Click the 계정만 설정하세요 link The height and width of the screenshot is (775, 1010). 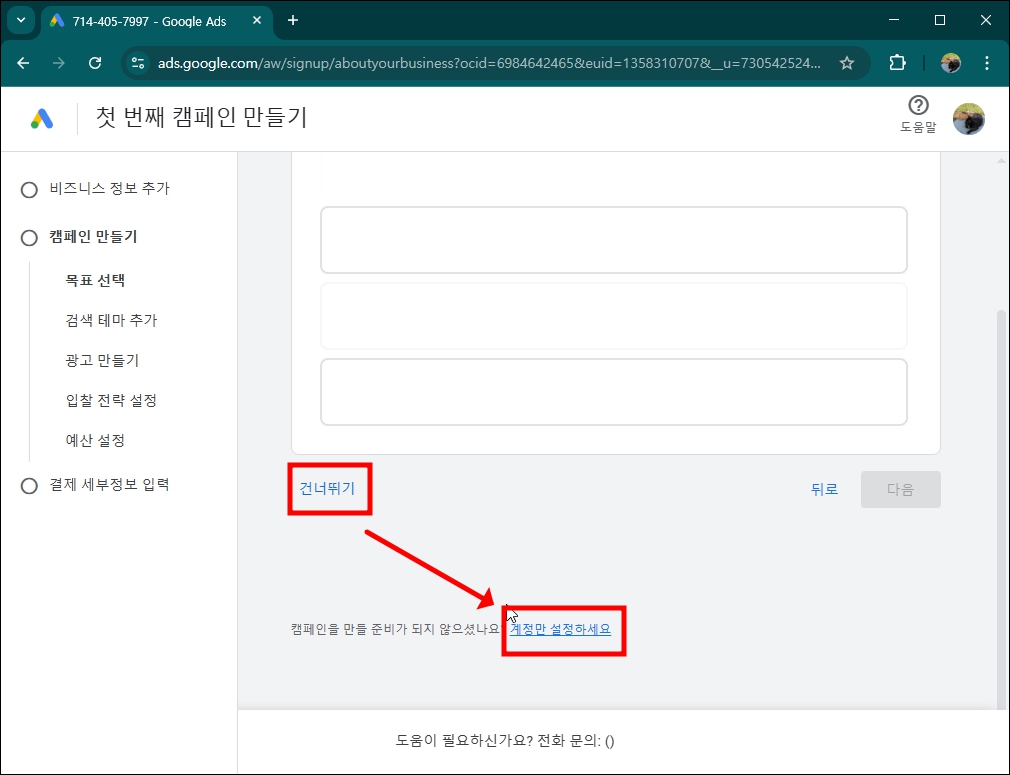pos(563,630)
